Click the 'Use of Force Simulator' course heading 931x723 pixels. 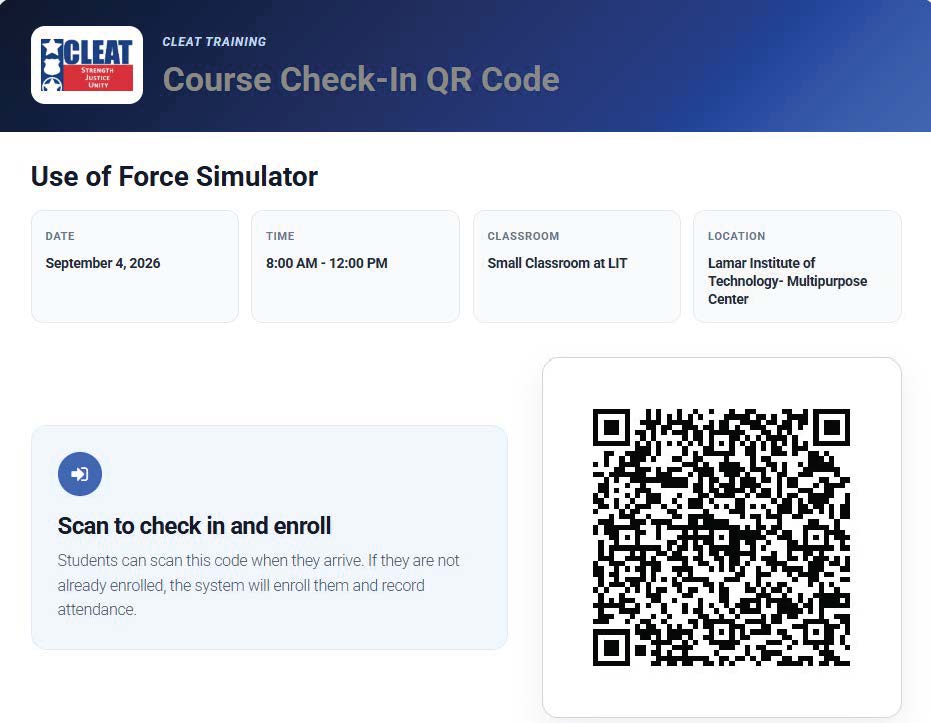click(x=174, y=176)
